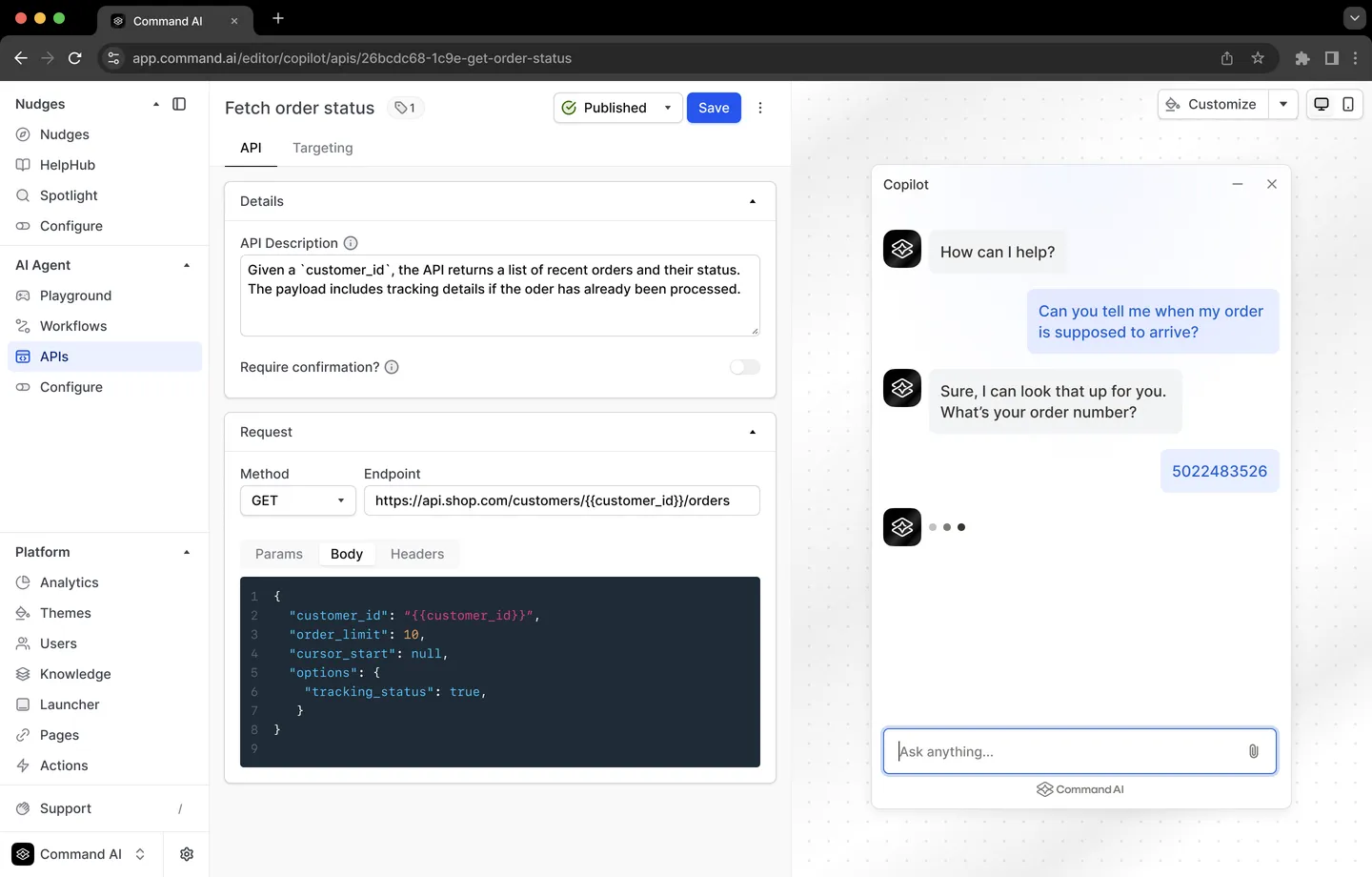Select the Body tab
This screenshot has height=877, width=1372.
pos(347,554)
